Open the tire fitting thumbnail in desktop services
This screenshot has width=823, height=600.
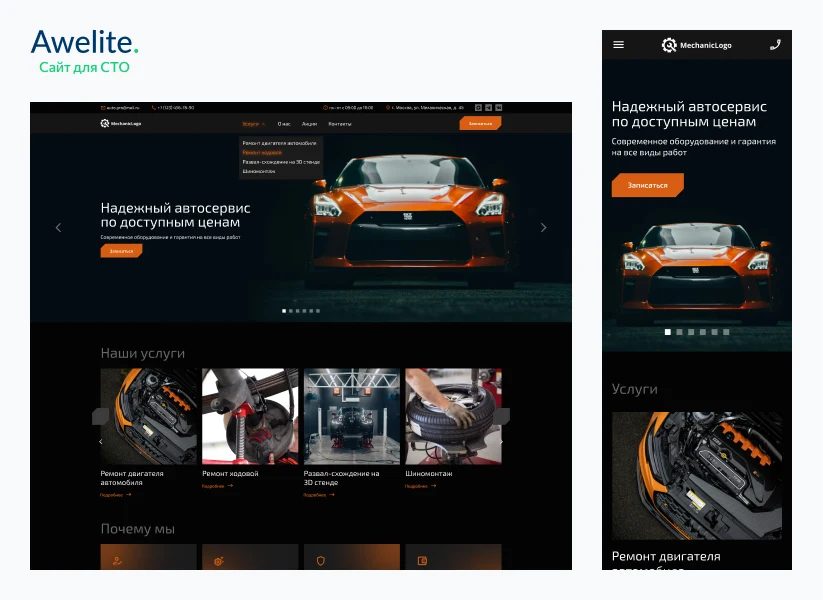pos(453,416)
